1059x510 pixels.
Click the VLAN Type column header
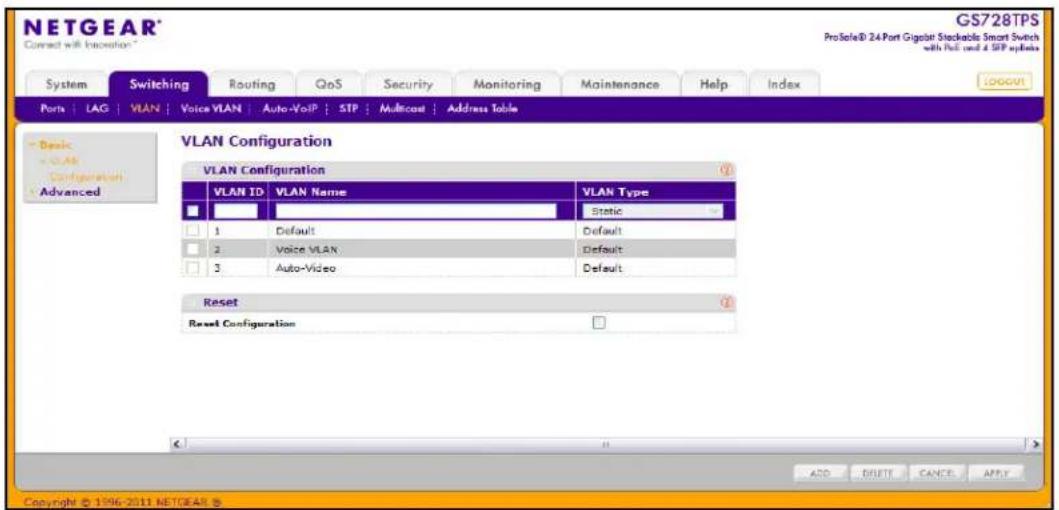click(654, 193)
